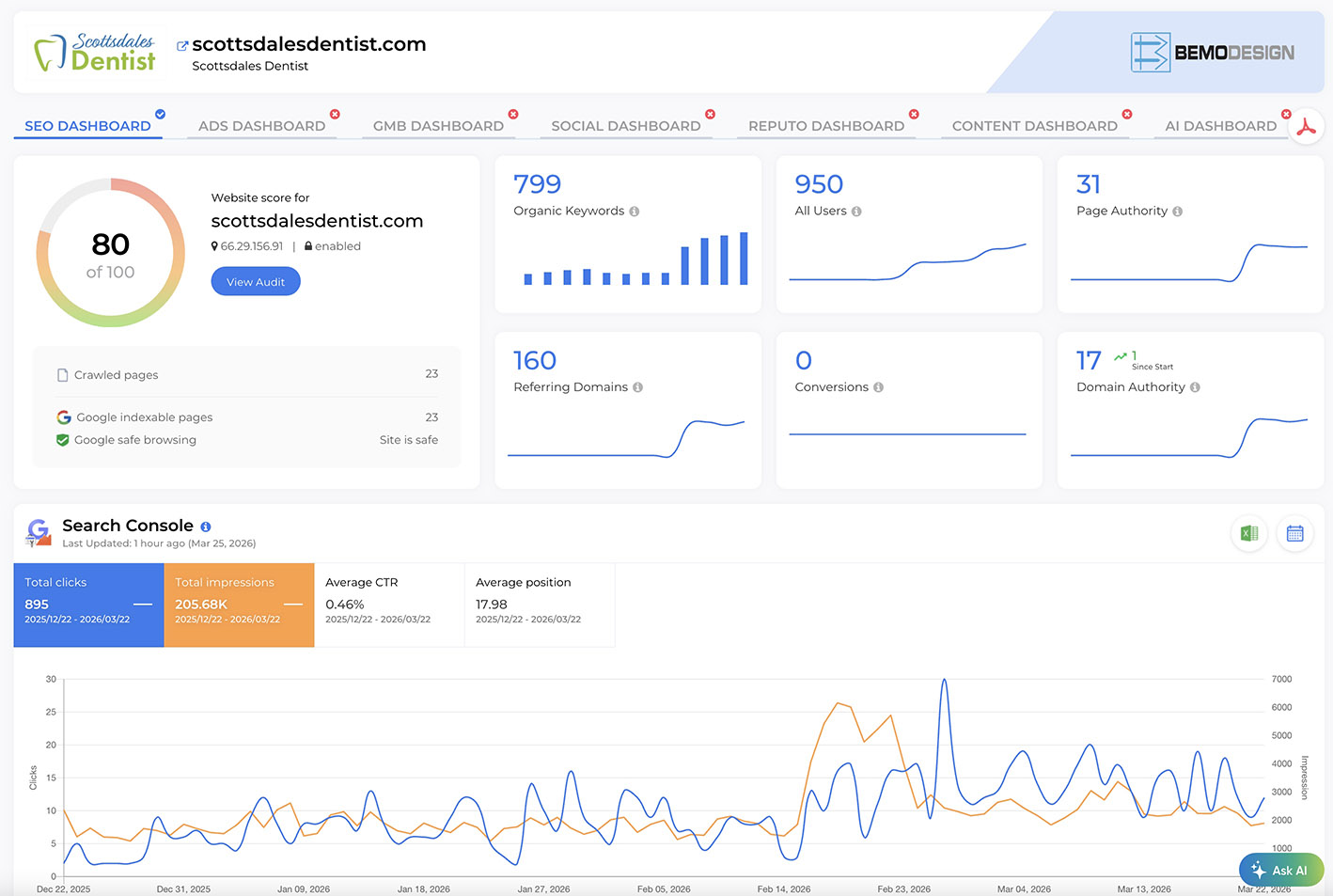Image resolution: width=1333 pixels, height=896 pixels.
Task: Click the scottsdalesdentist.com site link
Action: [308, 43]
